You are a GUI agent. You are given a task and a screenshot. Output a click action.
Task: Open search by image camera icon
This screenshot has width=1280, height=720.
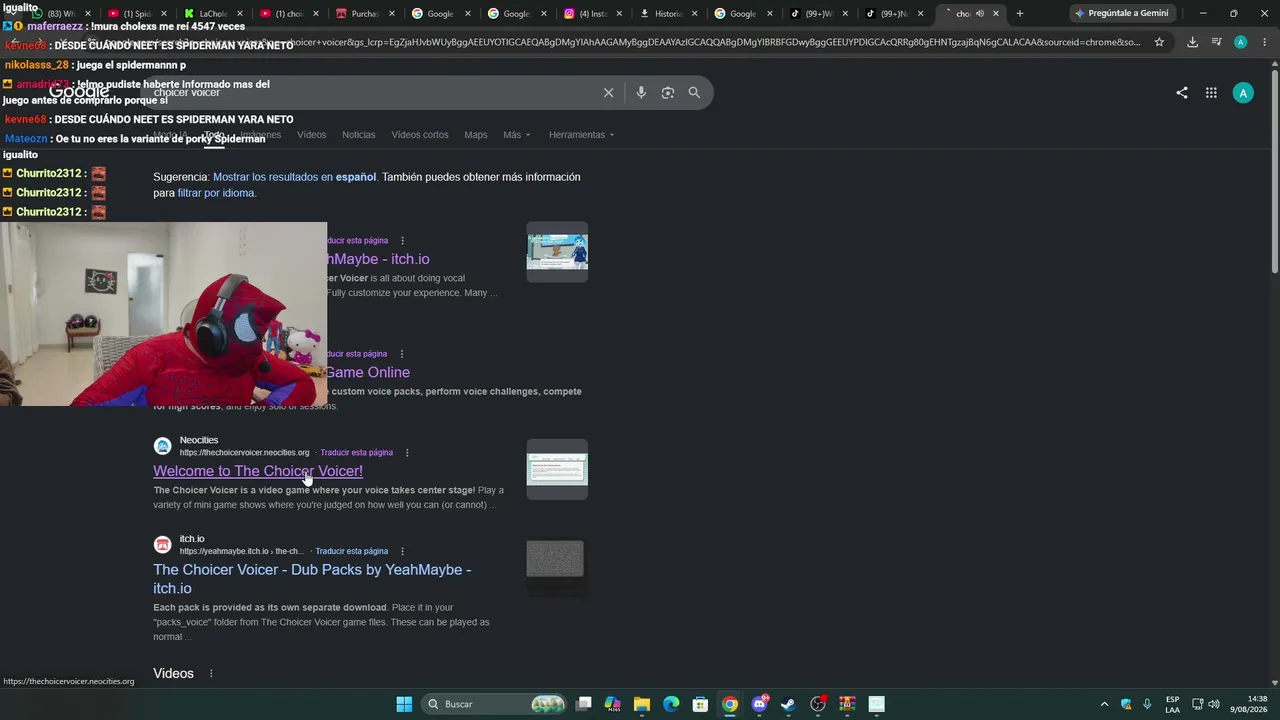pos(668,92)
